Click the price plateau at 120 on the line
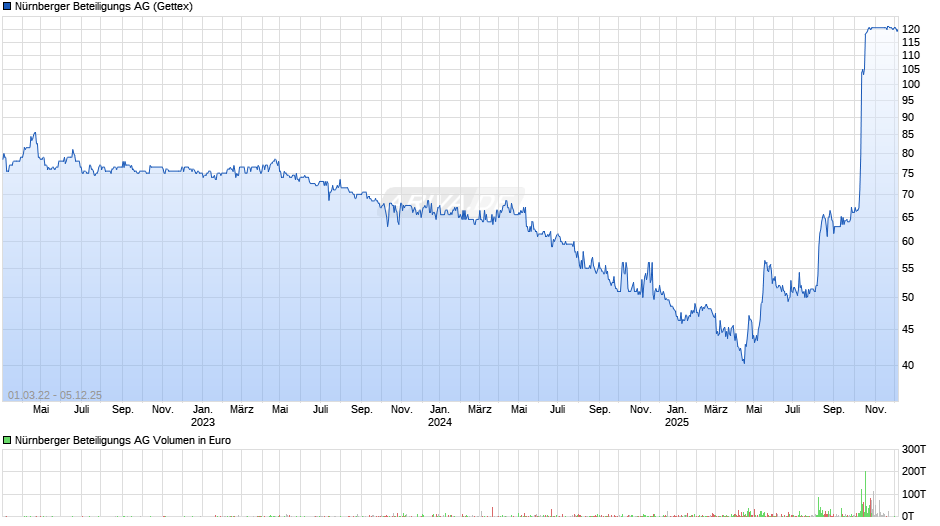Image resolution: width=940 pixels, height=526 pixels. (881, 28)
